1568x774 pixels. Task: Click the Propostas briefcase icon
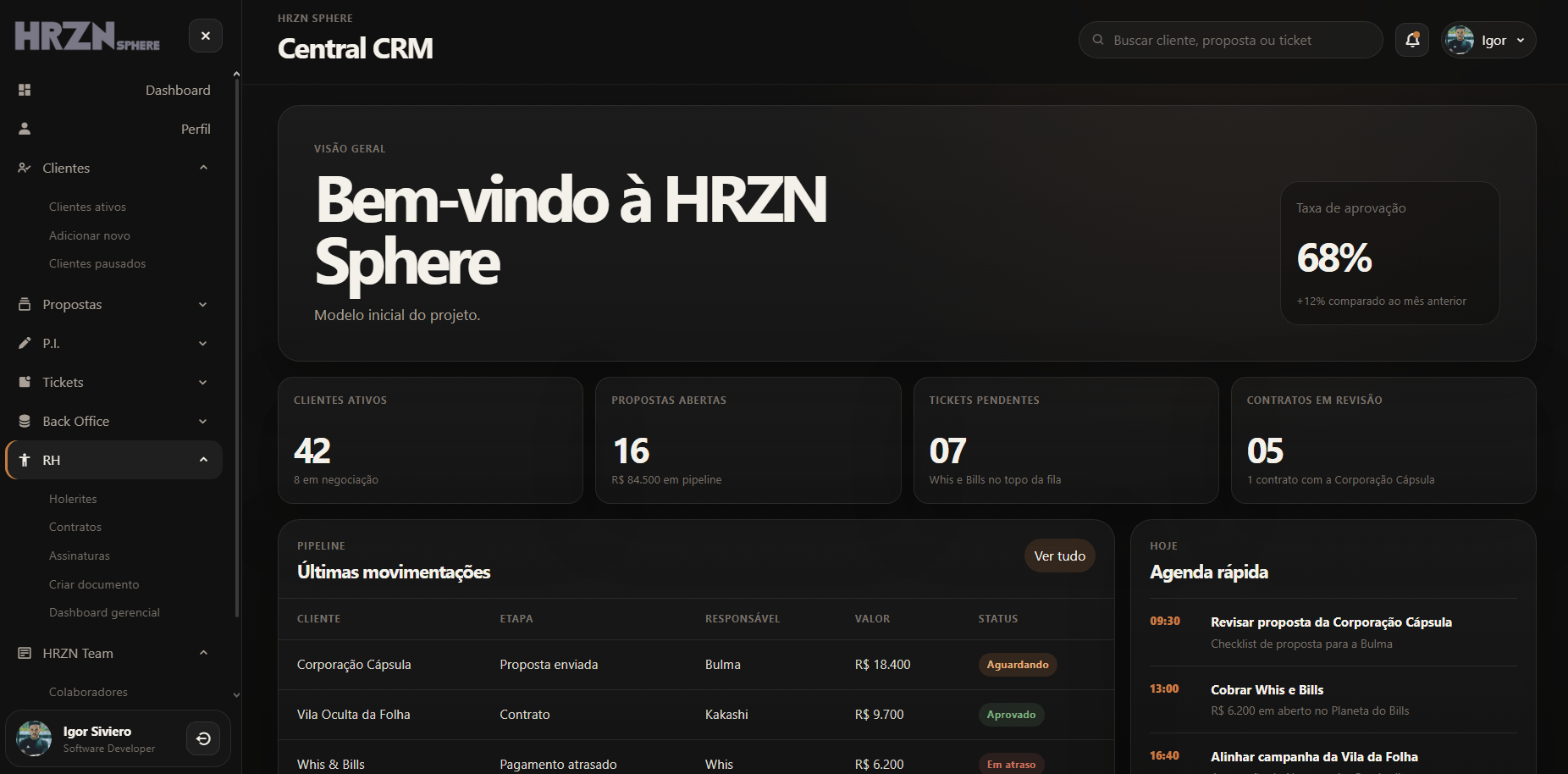[x=25, y=304]
